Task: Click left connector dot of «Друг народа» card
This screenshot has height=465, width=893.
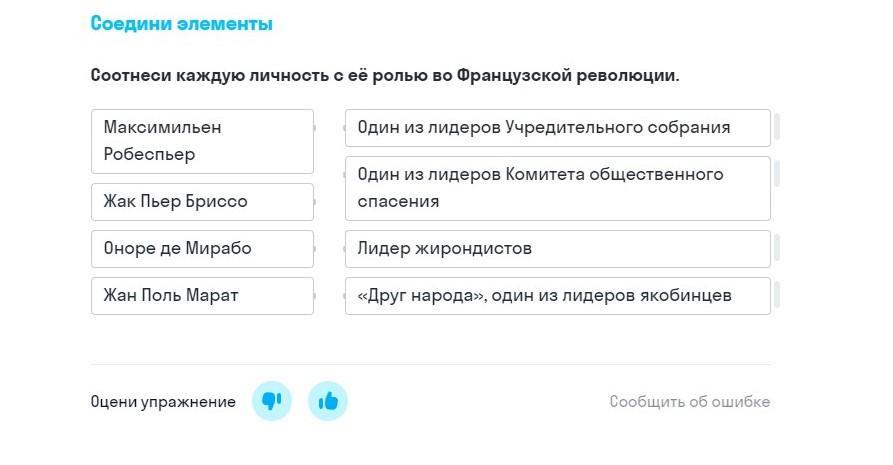Action: [345, 296]
